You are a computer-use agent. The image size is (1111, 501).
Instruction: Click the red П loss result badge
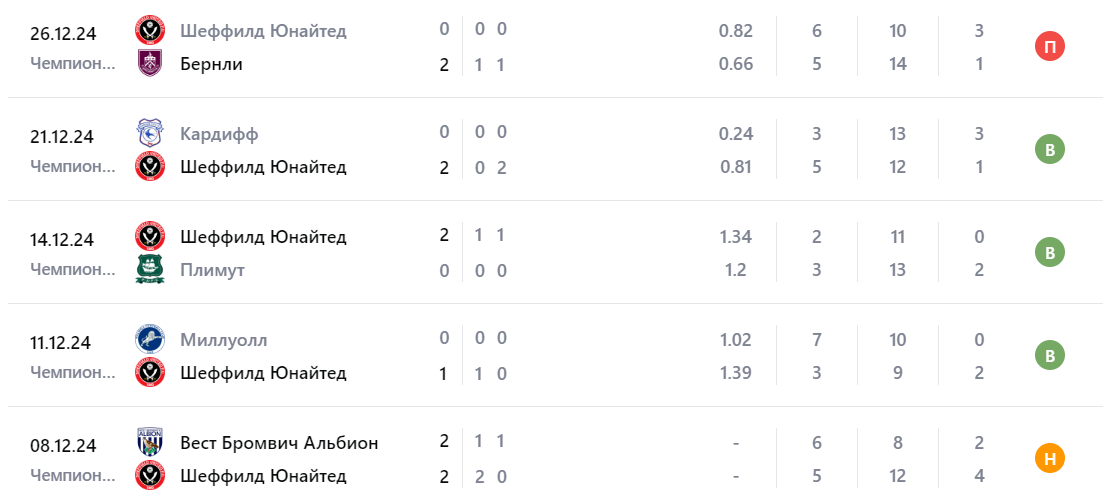(x=1050, y=47)
